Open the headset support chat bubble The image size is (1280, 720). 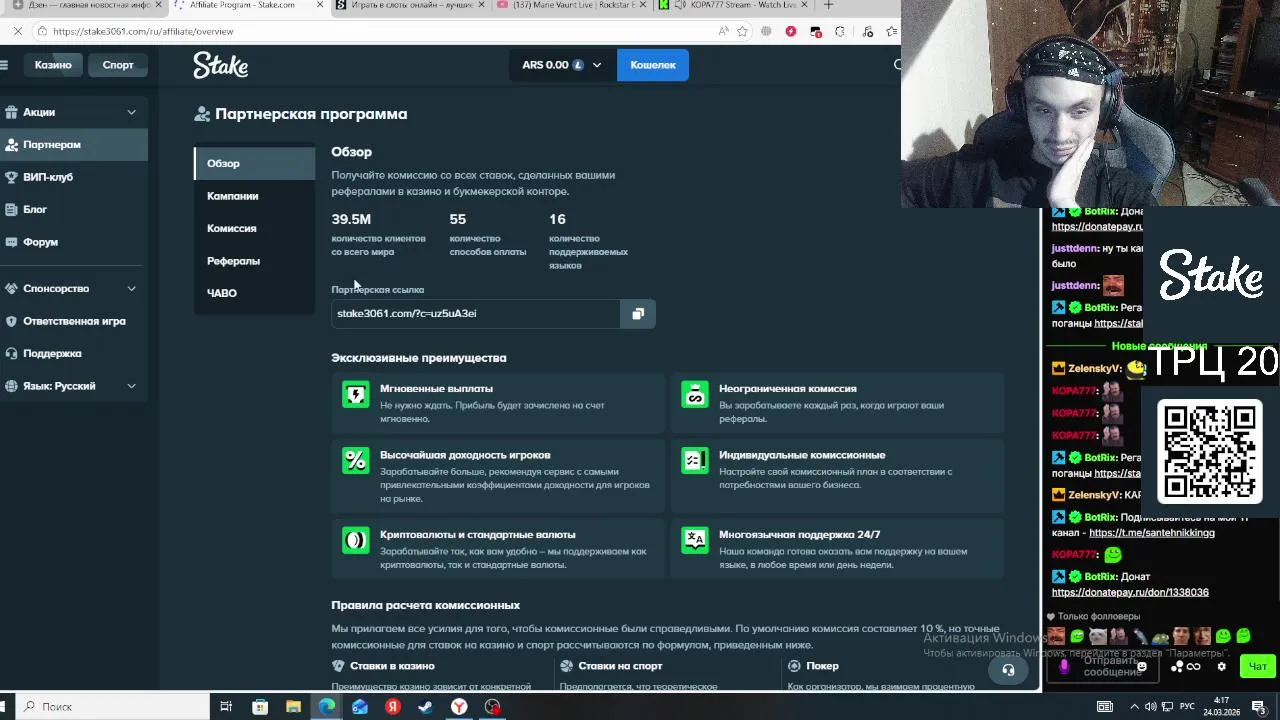click(x=1008, y=670)
